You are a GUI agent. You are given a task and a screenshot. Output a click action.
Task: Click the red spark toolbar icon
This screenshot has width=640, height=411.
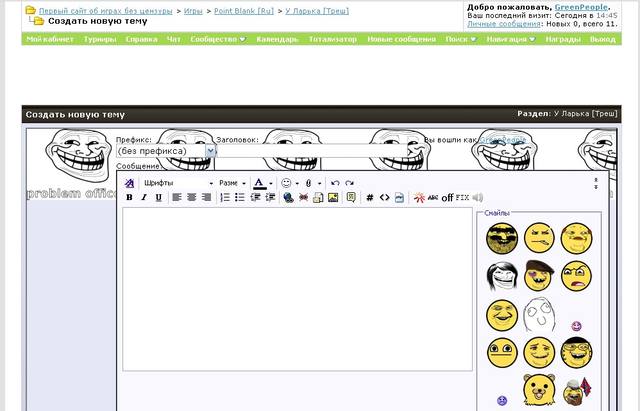click(419, 198)
